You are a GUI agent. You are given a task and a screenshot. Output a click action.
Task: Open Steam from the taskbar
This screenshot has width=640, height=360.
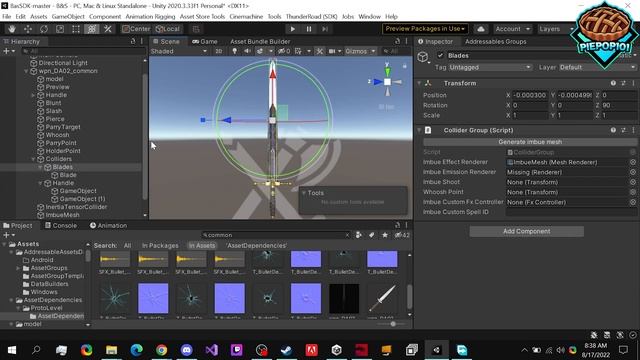(287, 350)
